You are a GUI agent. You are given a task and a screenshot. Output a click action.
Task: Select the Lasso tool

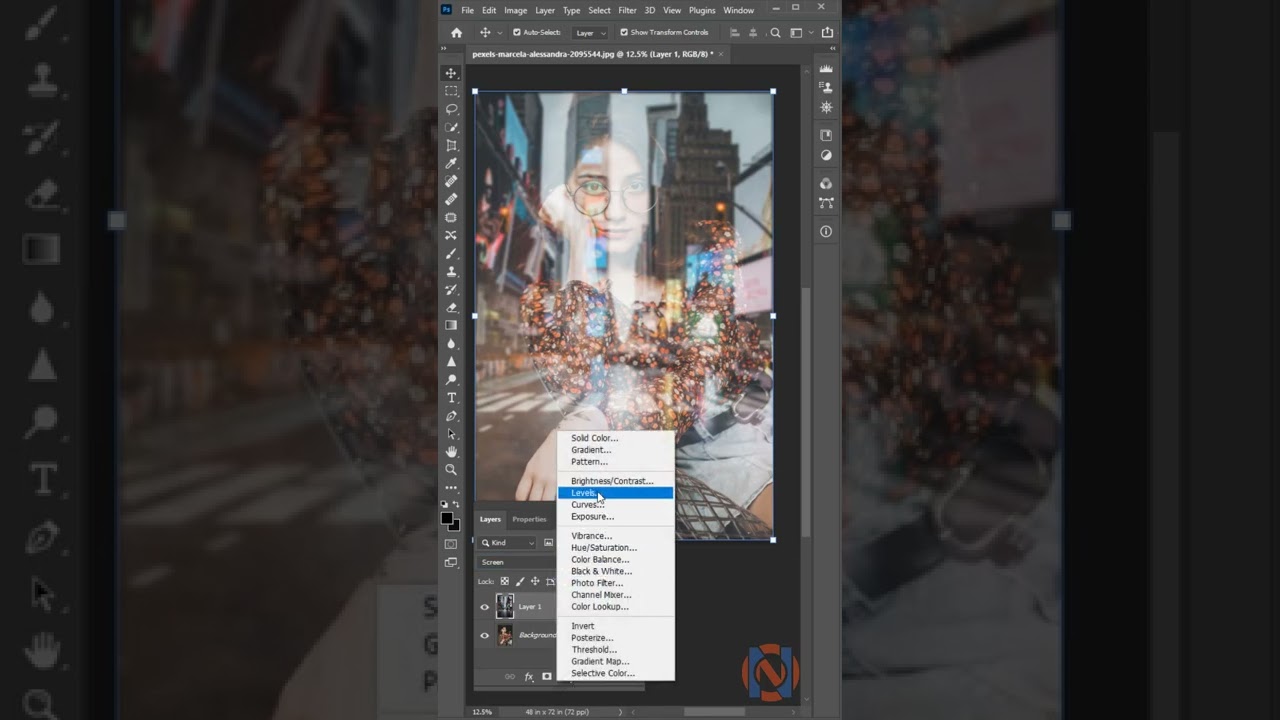click(x=451, y=109)
